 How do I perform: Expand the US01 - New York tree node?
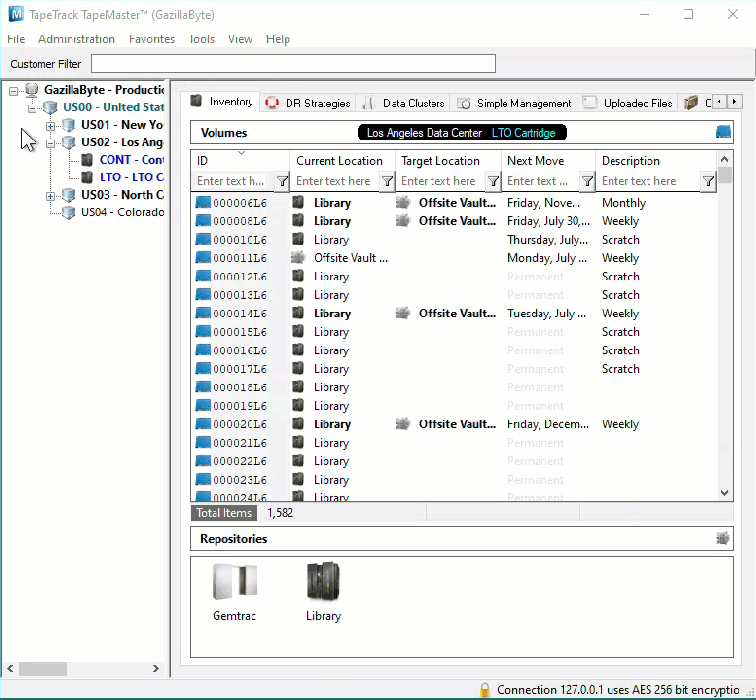[x=50, y=126]
